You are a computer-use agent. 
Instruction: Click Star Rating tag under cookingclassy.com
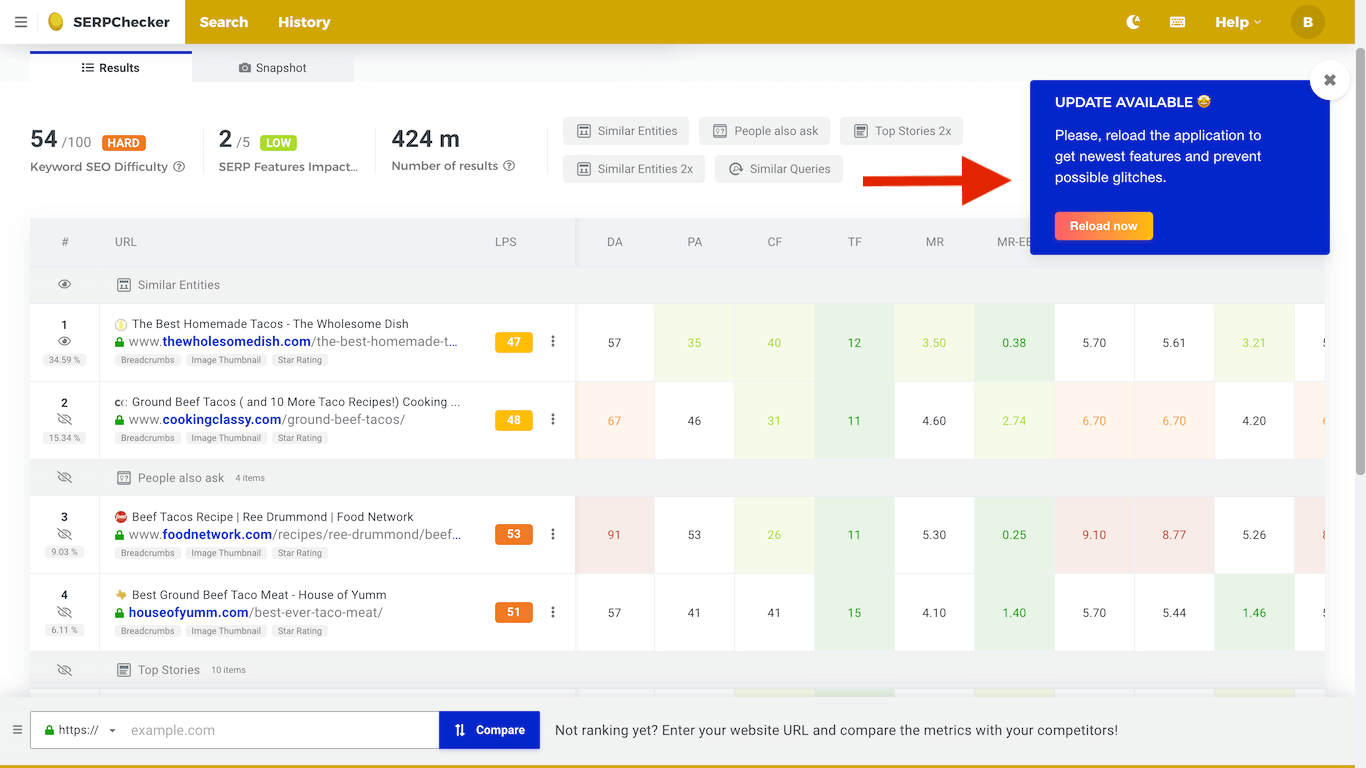coord(300,438)
